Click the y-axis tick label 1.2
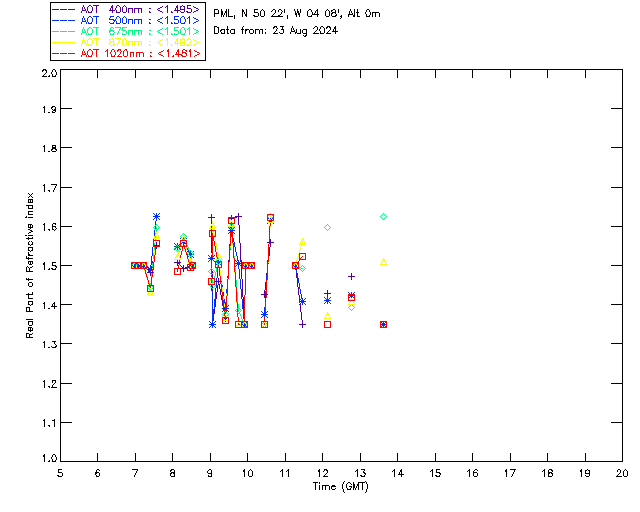The height and width of the screenshot is (512, 640). (49, 384)
